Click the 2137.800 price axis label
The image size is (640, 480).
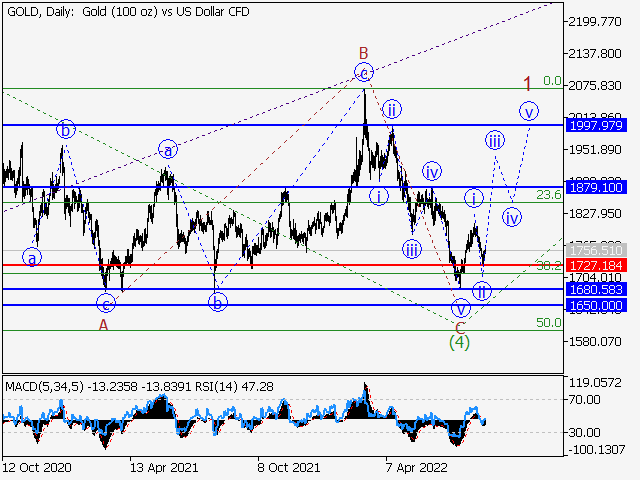click(x=595, y=53)
